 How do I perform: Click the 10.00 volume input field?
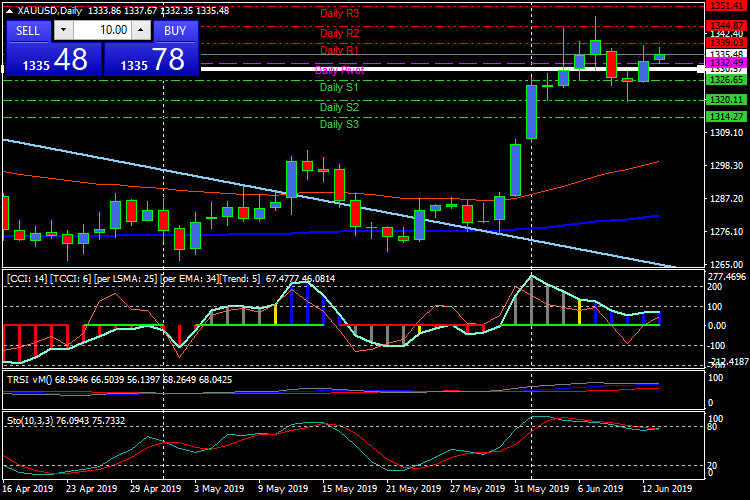pos(101,31)
